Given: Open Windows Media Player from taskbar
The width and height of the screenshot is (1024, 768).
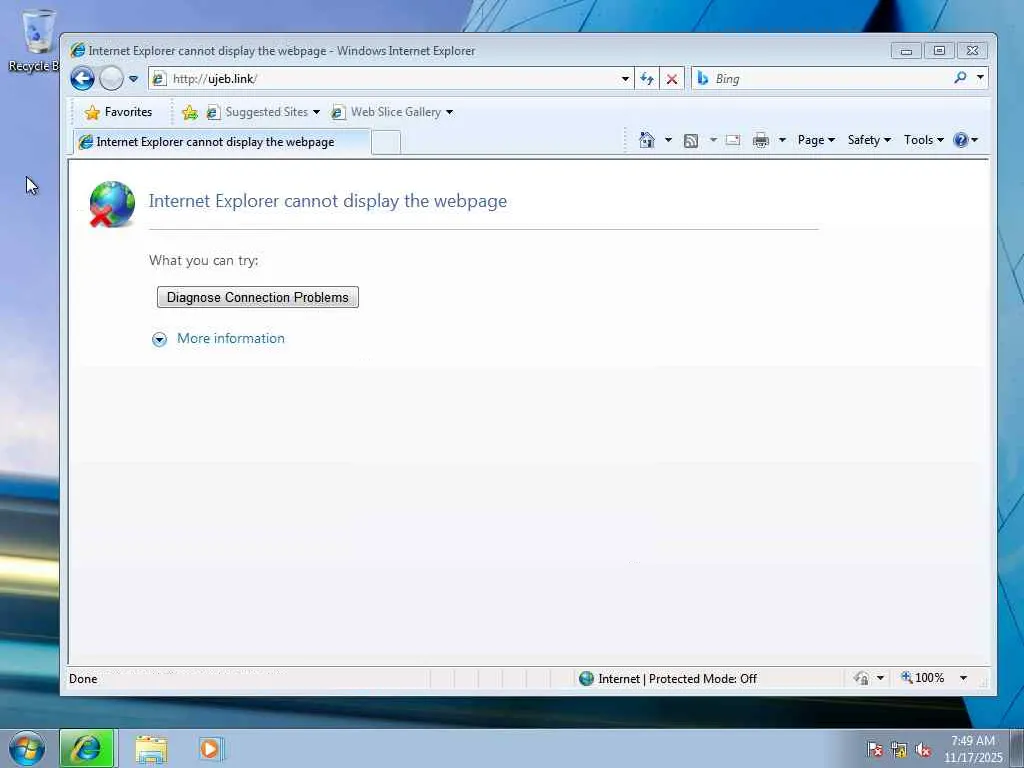Looking at the screenshot, I should 210,748.
